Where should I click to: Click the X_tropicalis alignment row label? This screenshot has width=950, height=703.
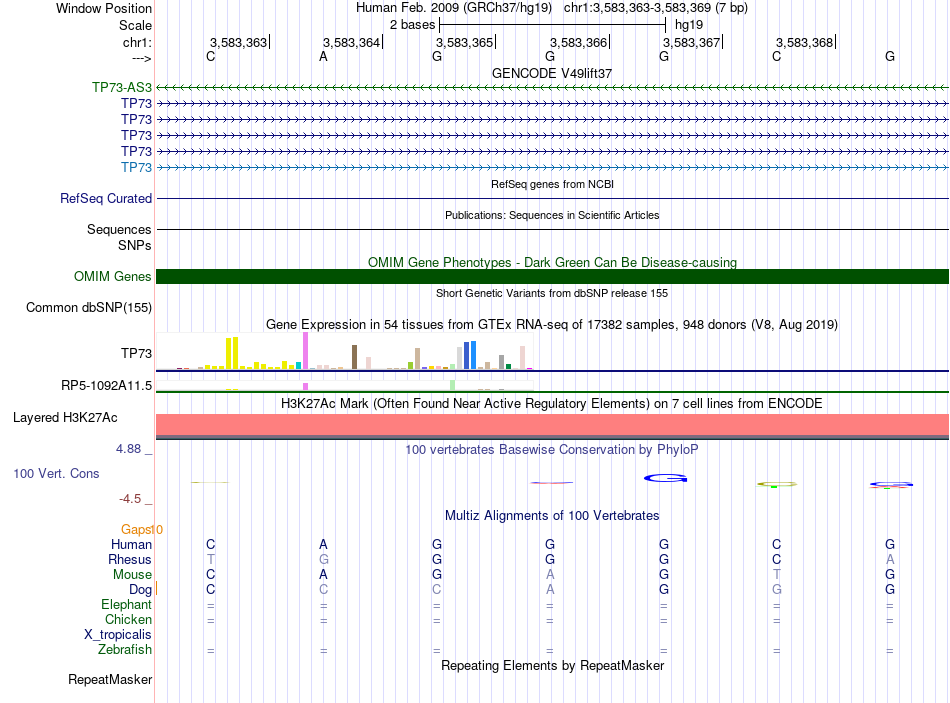118,635
